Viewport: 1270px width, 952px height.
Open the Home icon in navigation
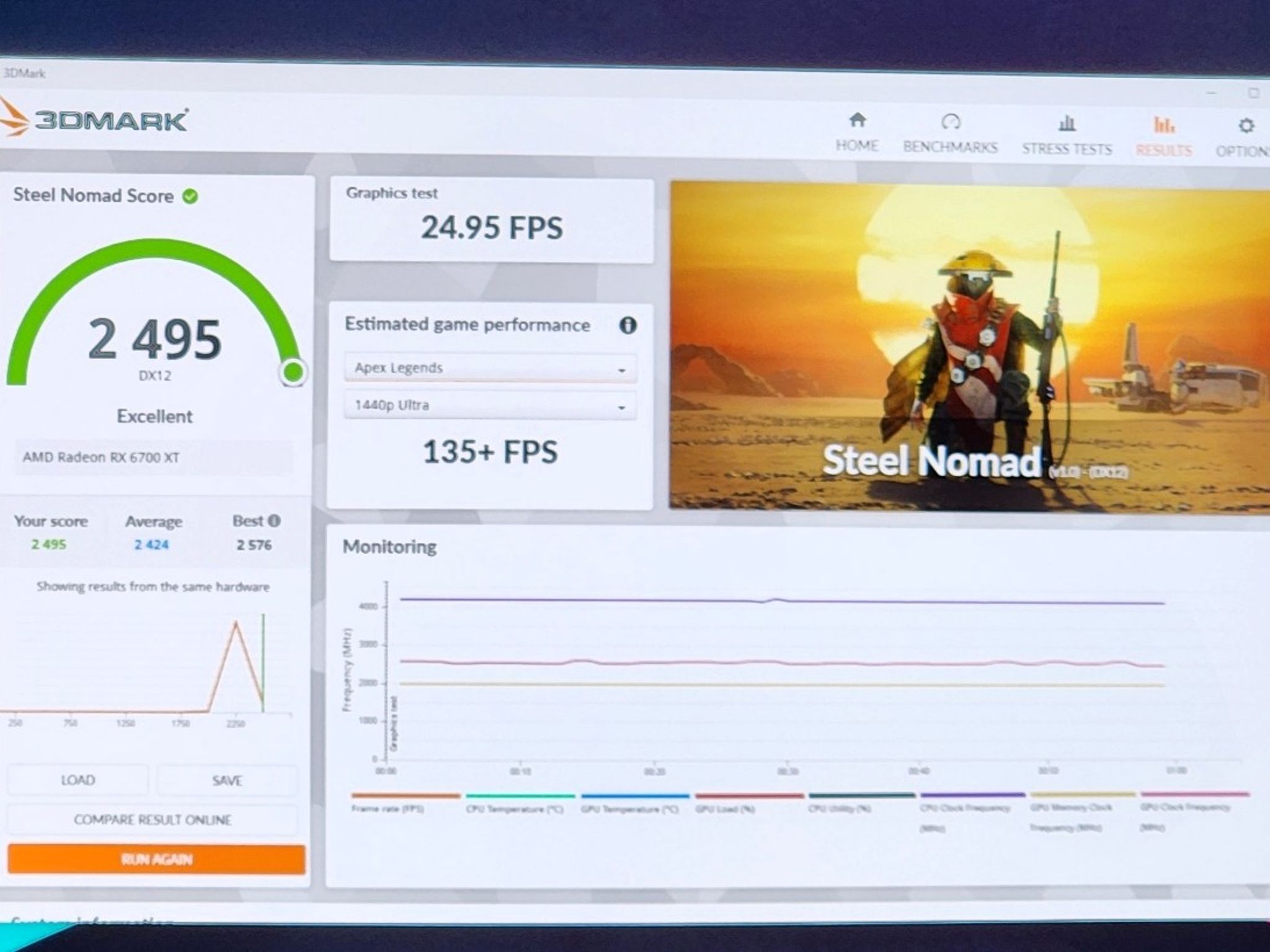857,120
